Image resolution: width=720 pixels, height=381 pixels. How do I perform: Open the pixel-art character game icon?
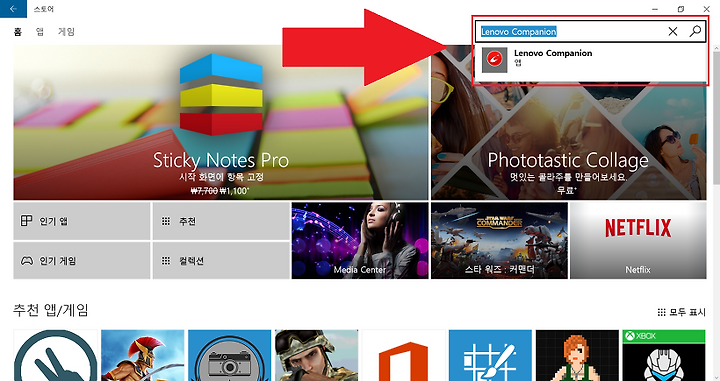tap(577, 355)
